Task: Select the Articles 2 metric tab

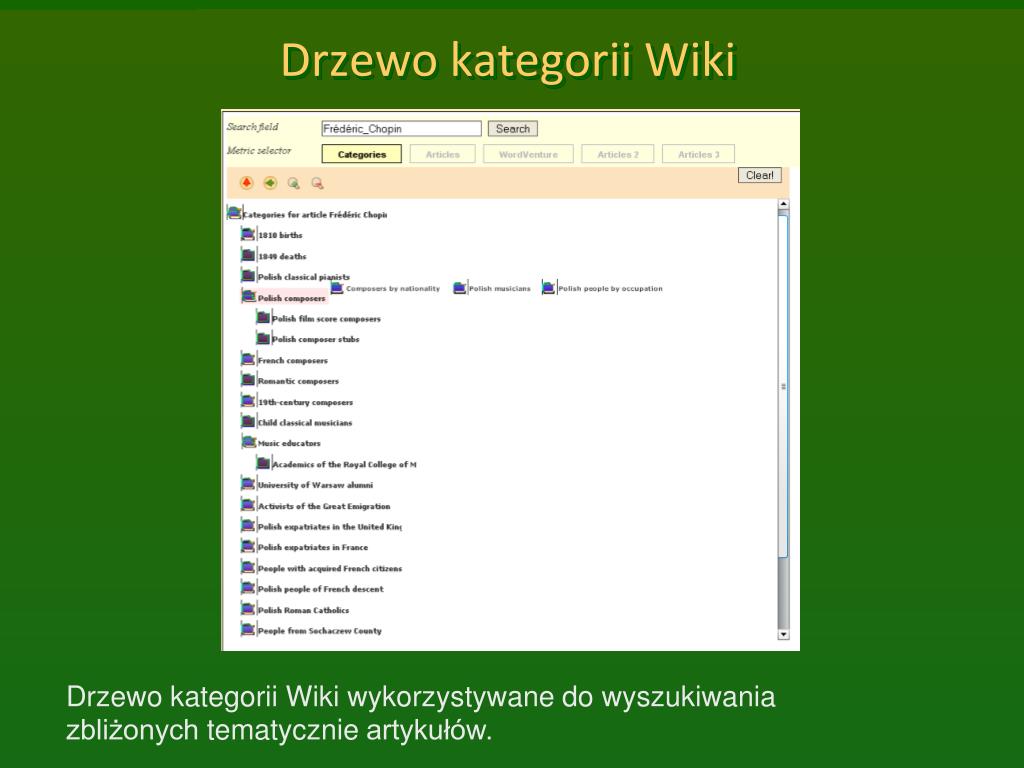Action: (x=618, y=154)
